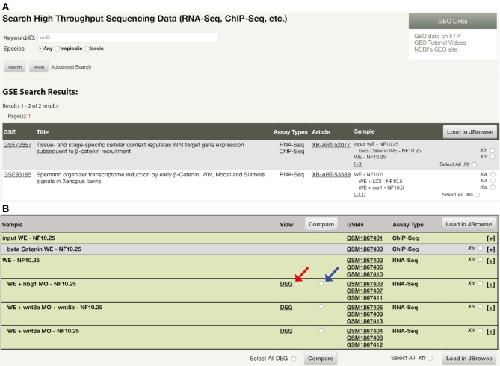Screen dimensions: 500x366
Task: Check Select All for the first GSE result
Action: [474, 164]
